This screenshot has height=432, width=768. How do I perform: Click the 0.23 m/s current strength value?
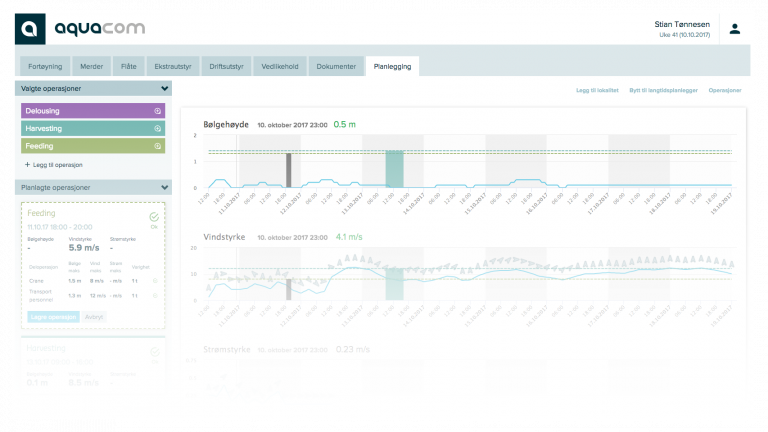[x=353, y=350]
